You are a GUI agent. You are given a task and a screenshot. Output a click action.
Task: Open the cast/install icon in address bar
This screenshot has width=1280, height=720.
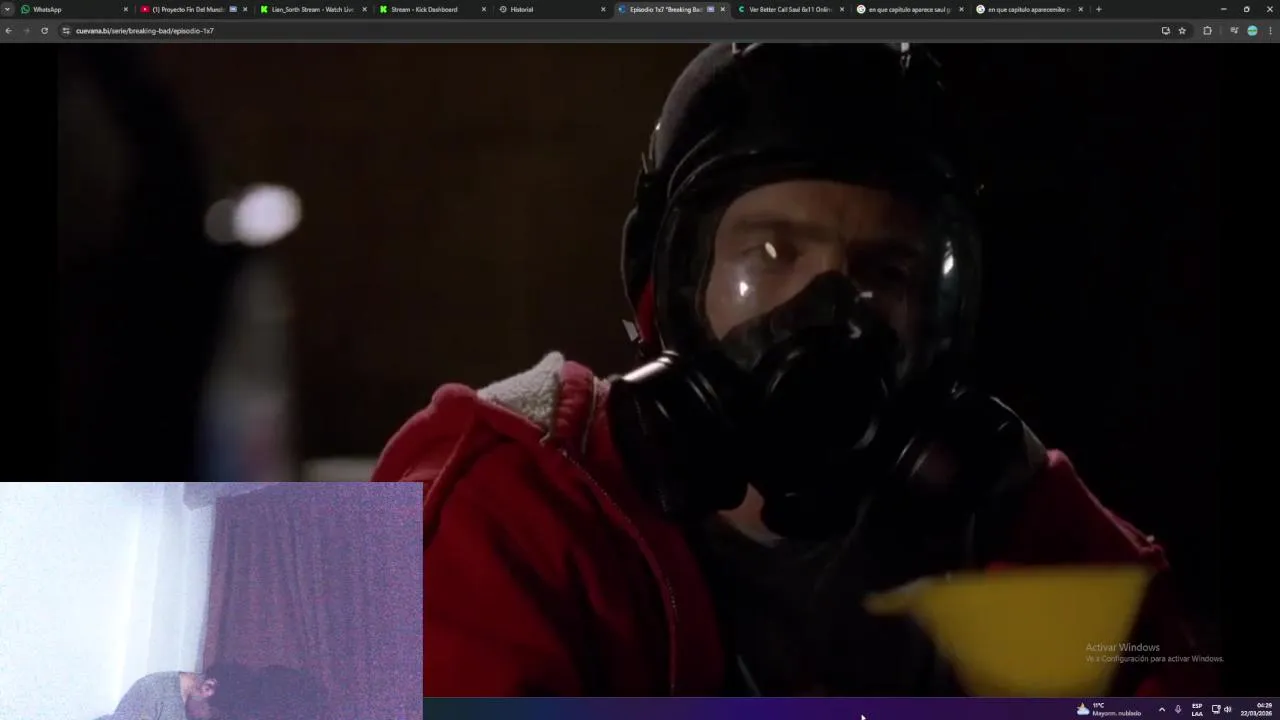(x=1165, y=31)
